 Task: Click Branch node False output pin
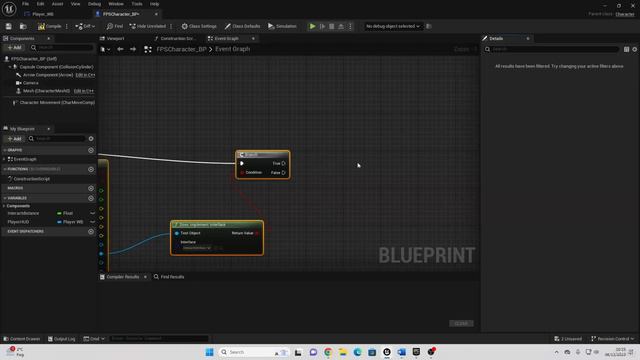tap(283, 173)
